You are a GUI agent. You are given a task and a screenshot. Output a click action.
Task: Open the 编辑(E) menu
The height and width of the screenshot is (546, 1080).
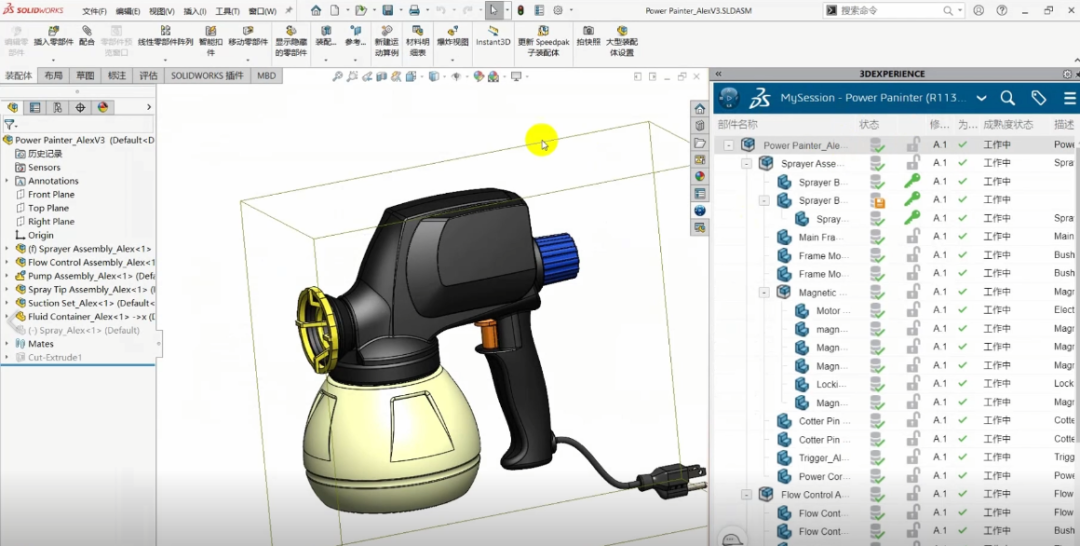pyautogui.click(x=128, y=11)
